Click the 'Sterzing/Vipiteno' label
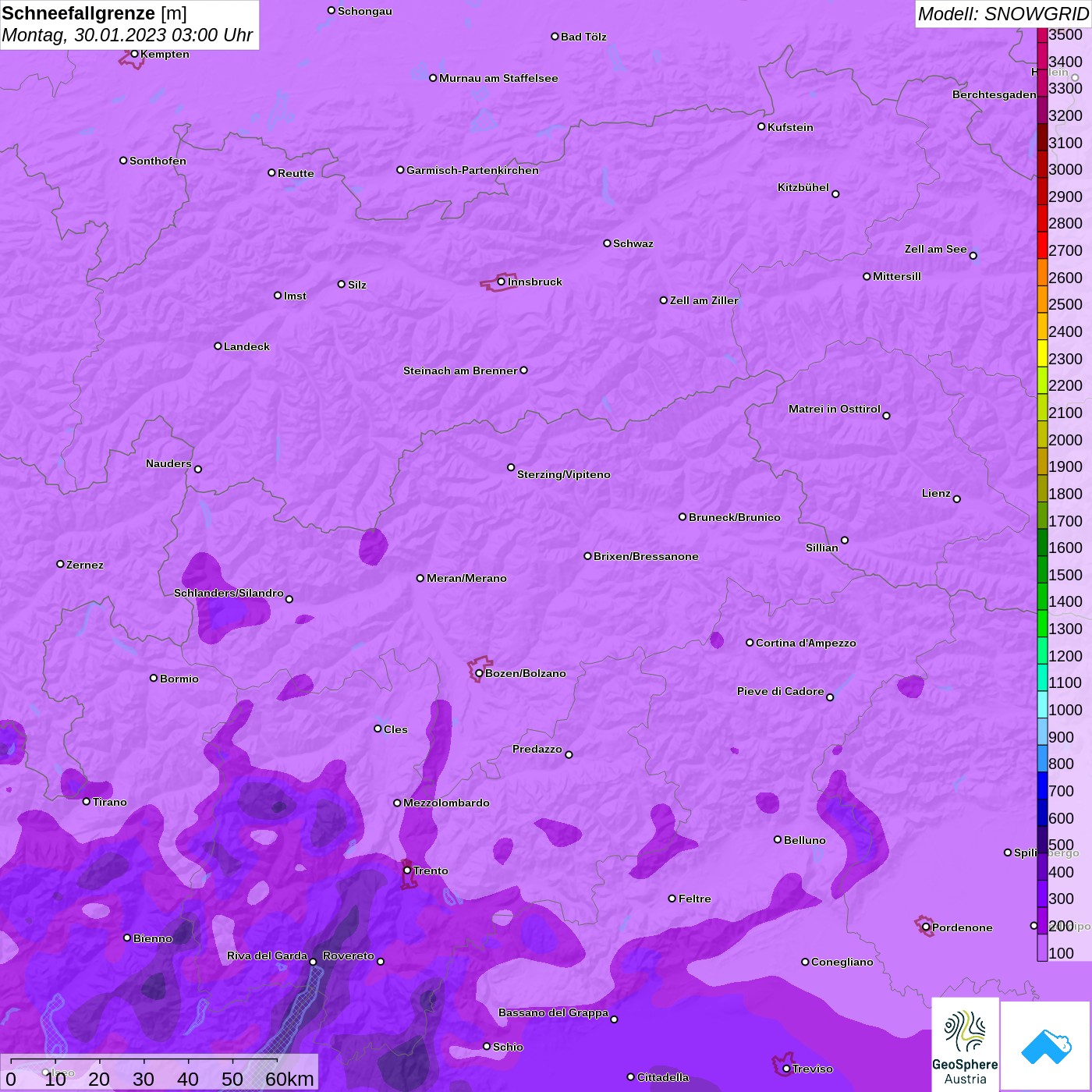Screen dimensions: 1092x1092 point(564,474)
